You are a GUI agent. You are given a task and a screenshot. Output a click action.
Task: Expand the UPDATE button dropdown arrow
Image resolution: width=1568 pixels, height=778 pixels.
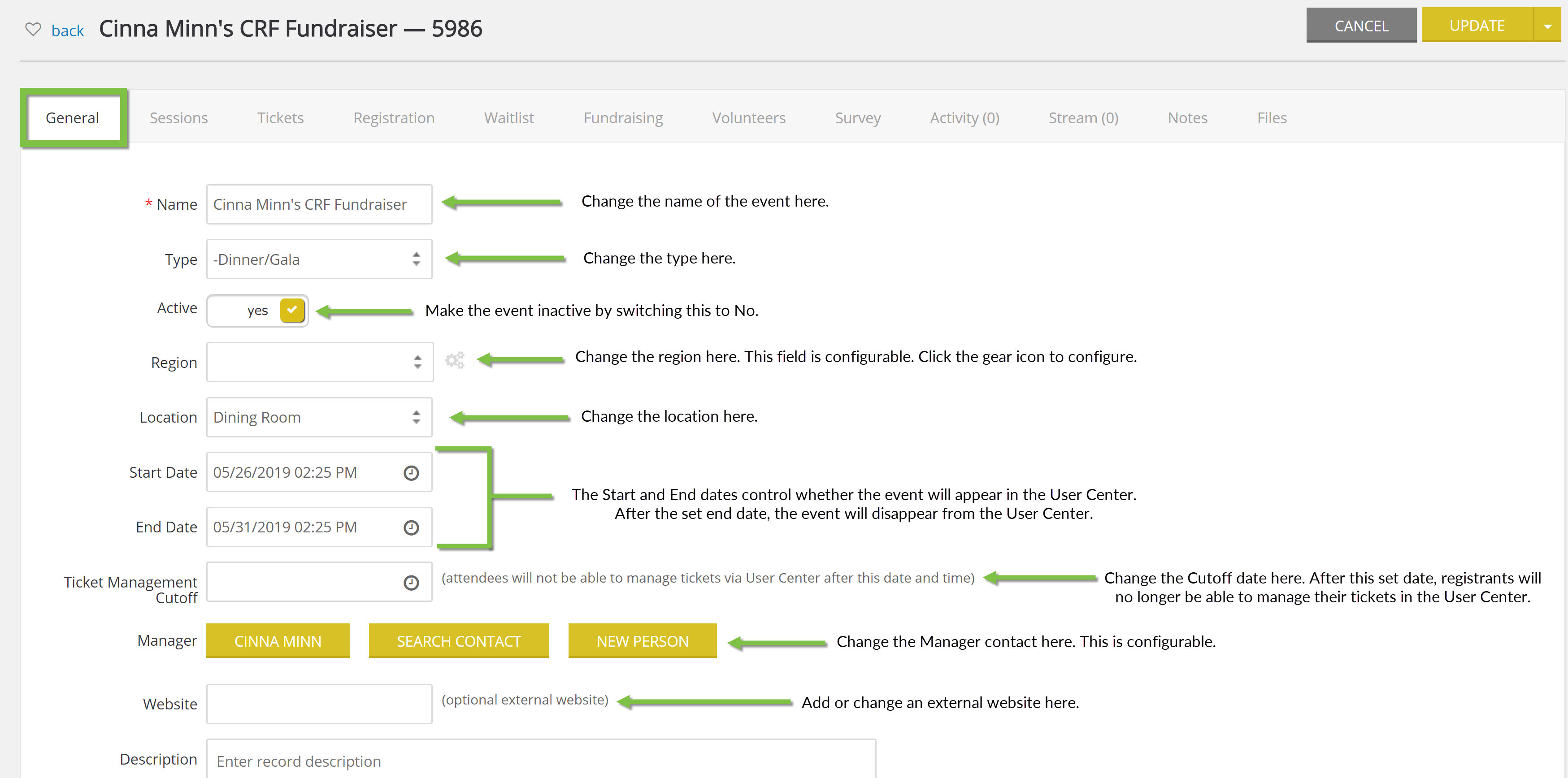[1547, 26]
